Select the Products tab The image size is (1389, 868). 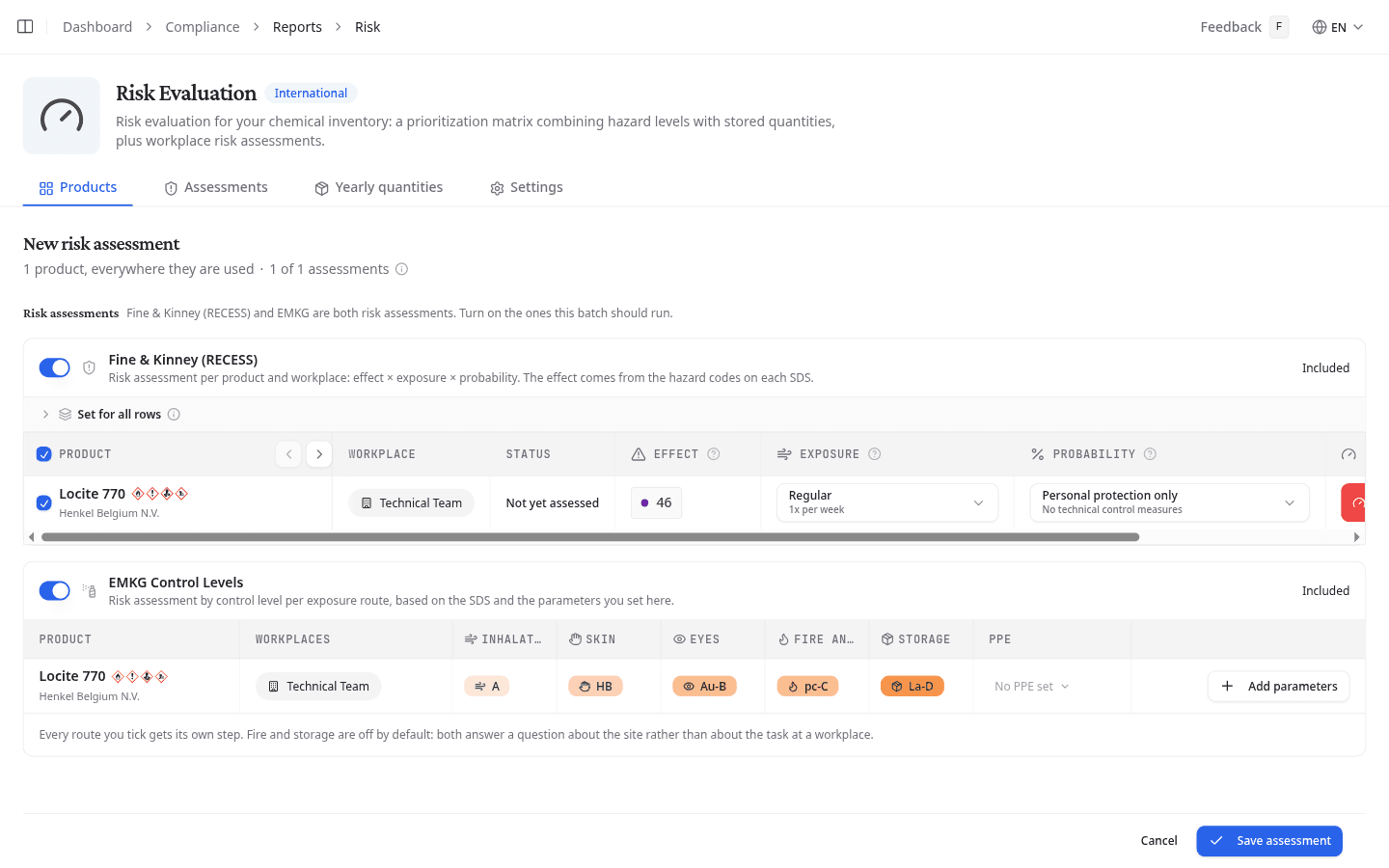tap(78, 187)
